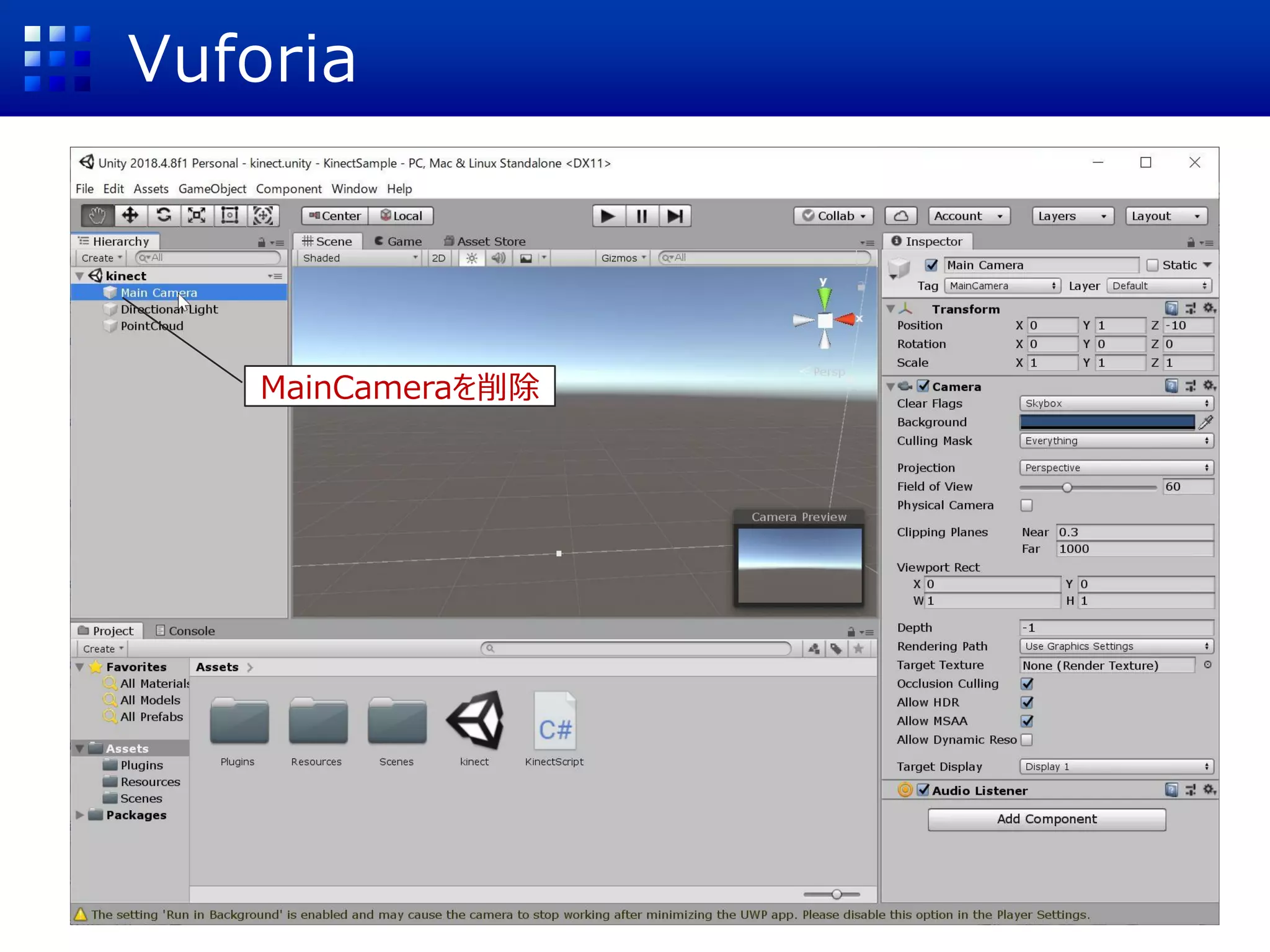Switch to the Game tab
This screenshot has width=1270, height=952.
point(398,242)
